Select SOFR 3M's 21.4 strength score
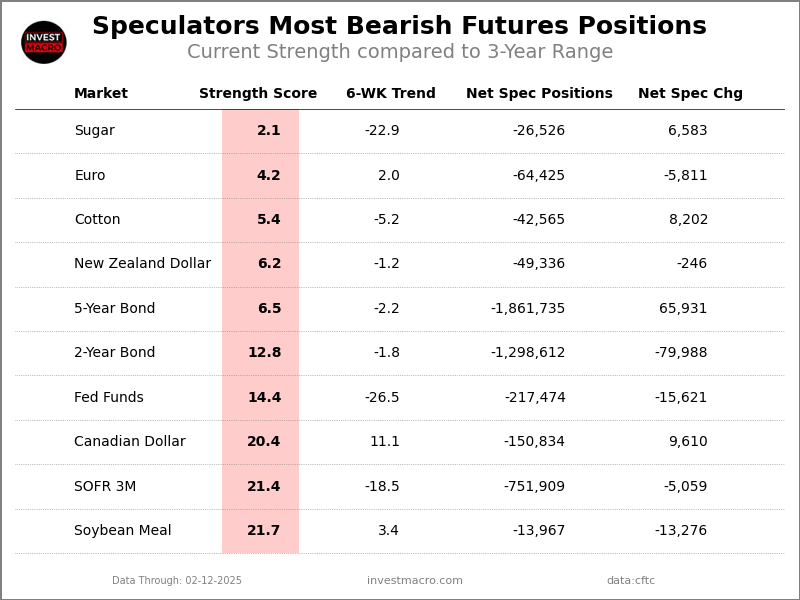 point(264,487)
